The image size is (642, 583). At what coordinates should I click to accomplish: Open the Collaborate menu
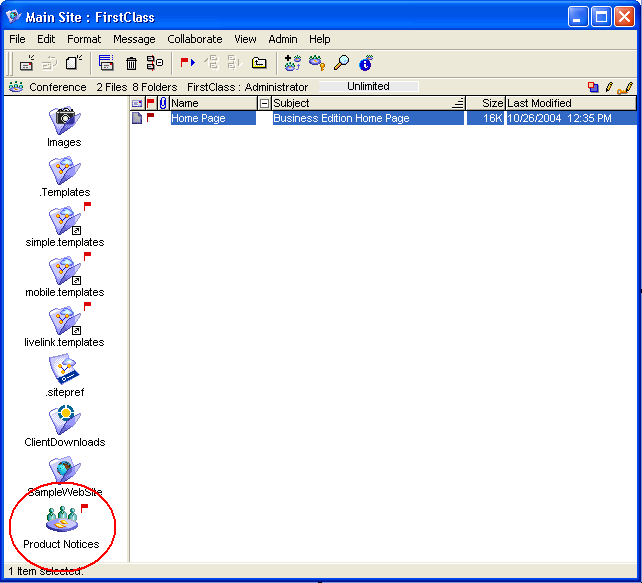coord(195,39)
